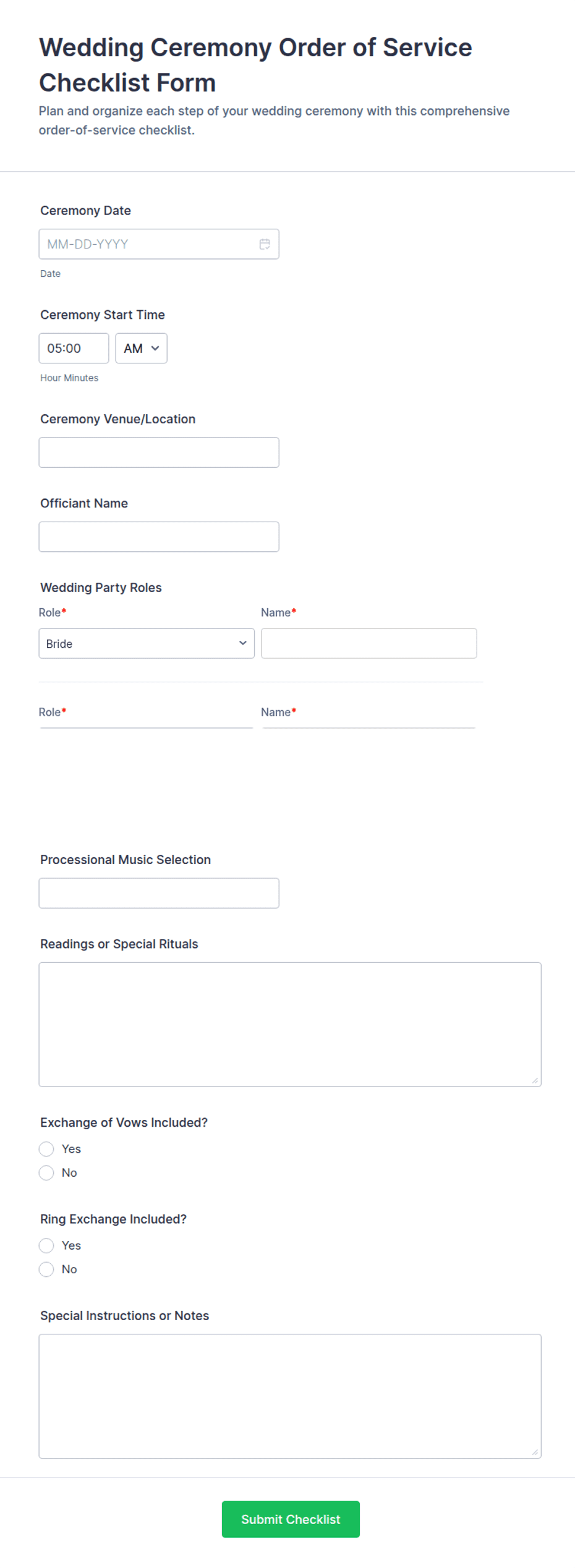Open the Role selector under Wedding Party Roles

(x=147, y=643)
